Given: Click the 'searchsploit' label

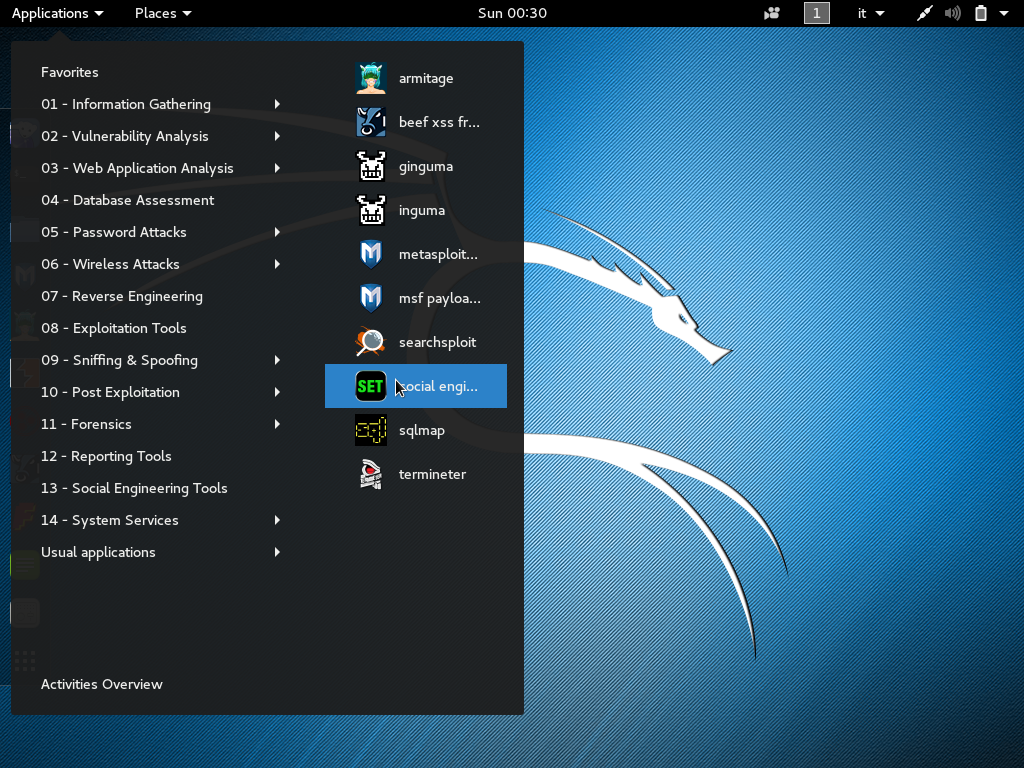Looking at the screenshot, I should (438, 342).
